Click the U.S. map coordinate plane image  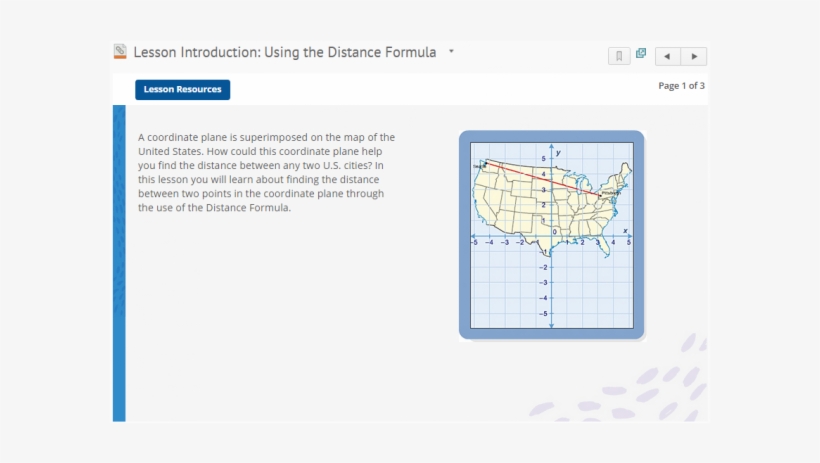pos(551,235)
